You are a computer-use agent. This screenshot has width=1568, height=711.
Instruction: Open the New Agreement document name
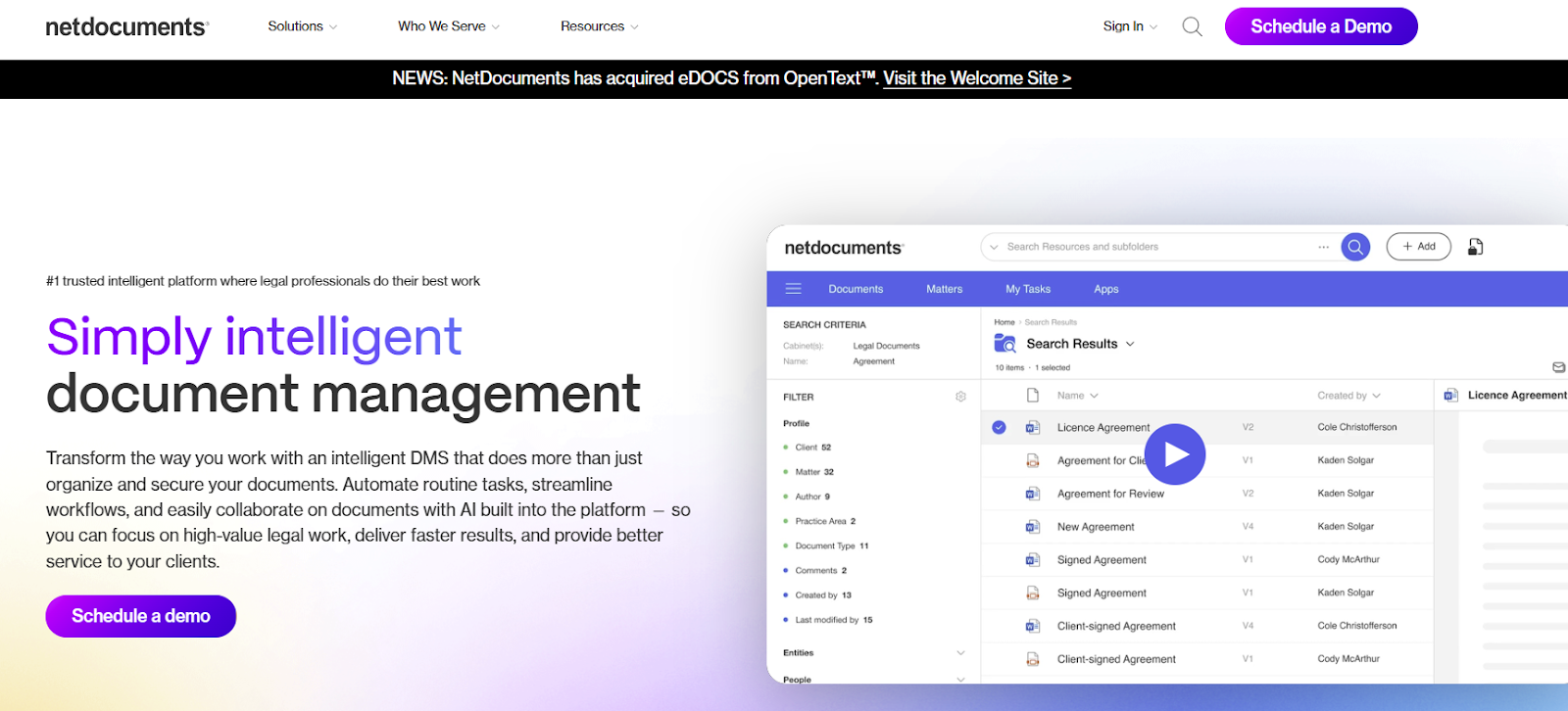(1096, 527)
